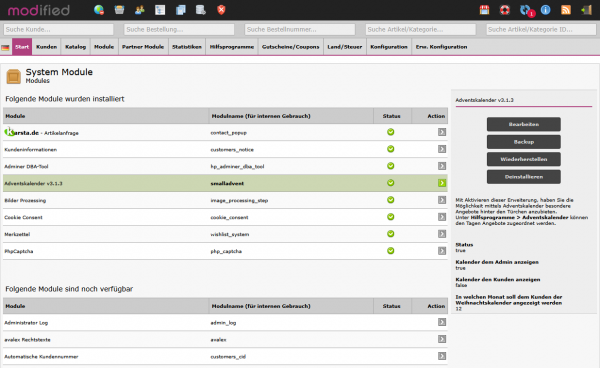Open the Gutscheine/Coupons menu
The width and height of the screenshot is (600, 368).
tap(290, 47)
